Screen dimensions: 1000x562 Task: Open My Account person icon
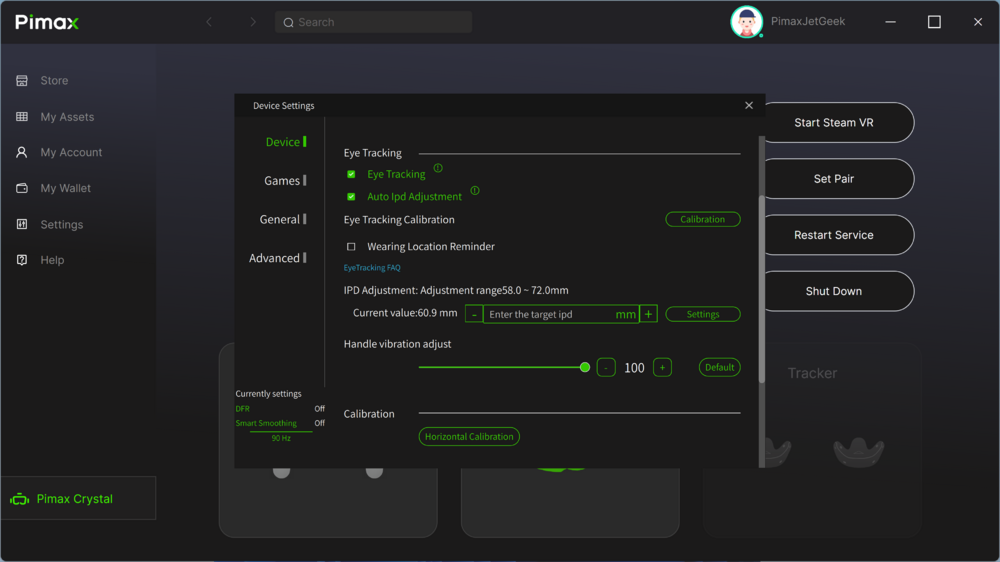click(22, 152)
